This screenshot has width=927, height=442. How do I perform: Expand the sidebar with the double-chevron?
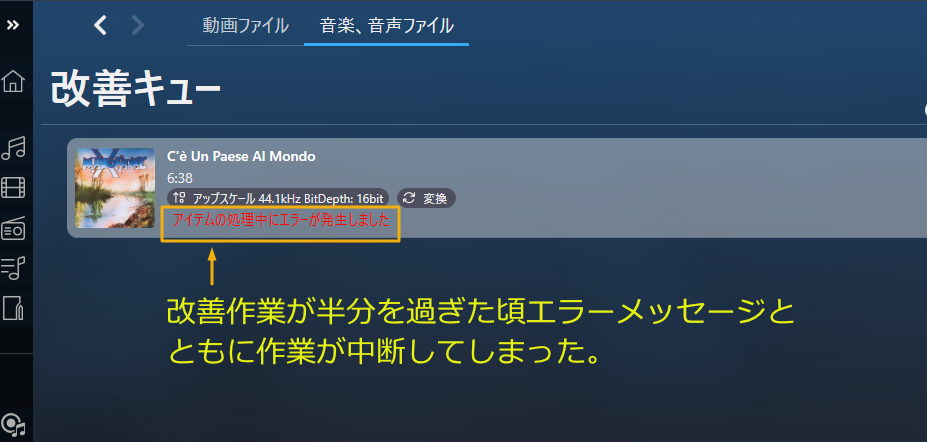point(13,25)
